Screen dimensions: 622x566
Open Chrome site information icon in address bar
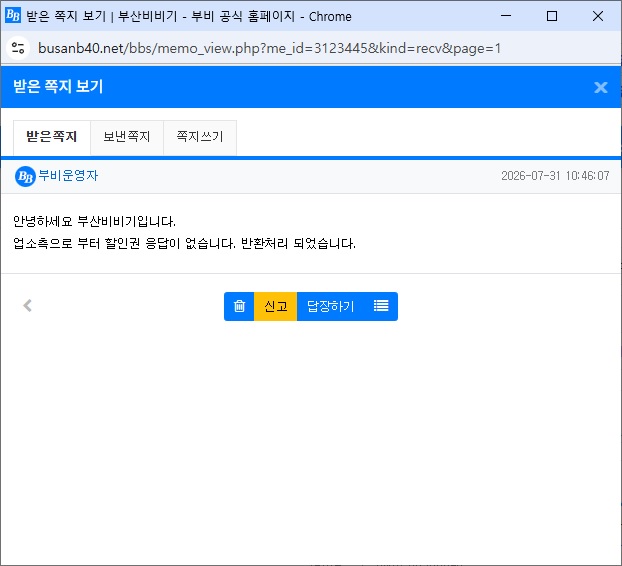(18, 48)
